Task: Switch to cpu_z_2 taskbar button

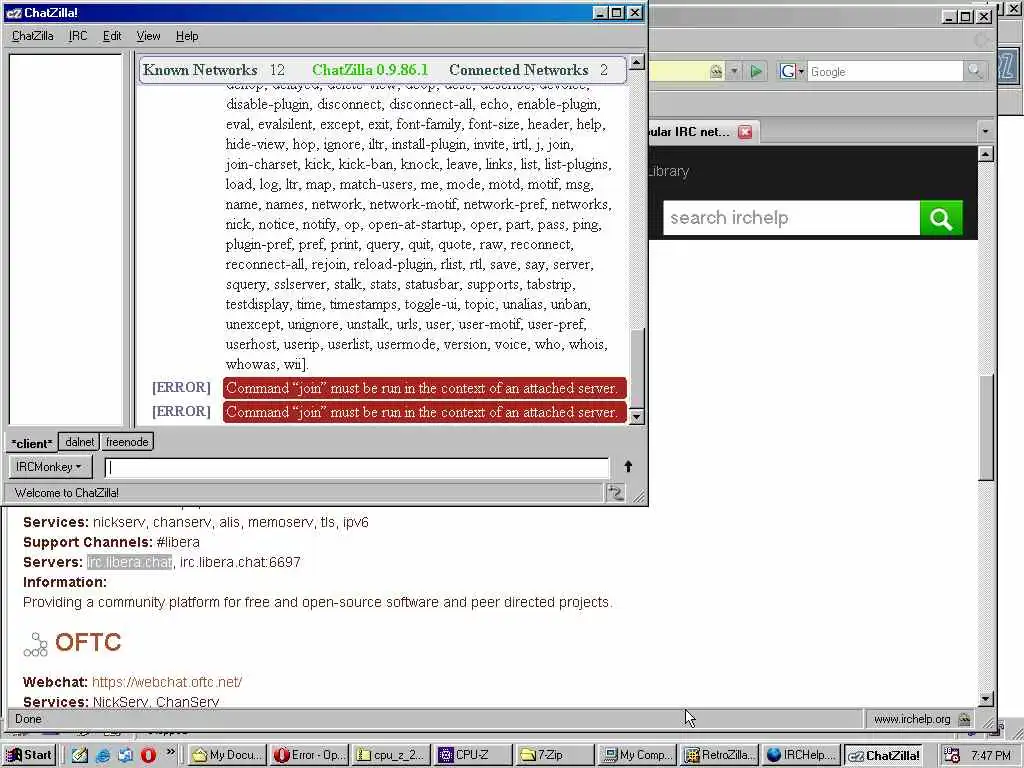Action: (x=391, y=755)
